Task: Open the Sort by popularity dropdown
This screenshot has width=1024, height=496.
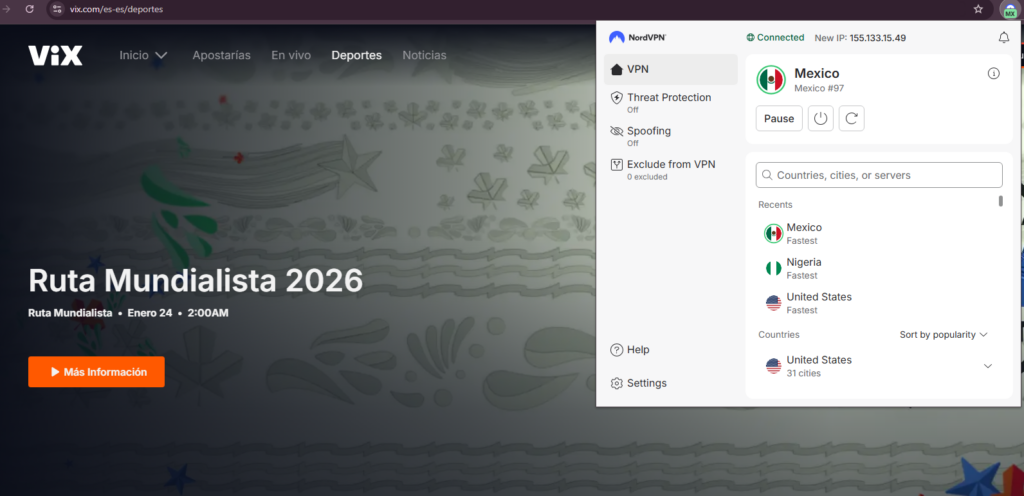Action: [x=943, y=334]
